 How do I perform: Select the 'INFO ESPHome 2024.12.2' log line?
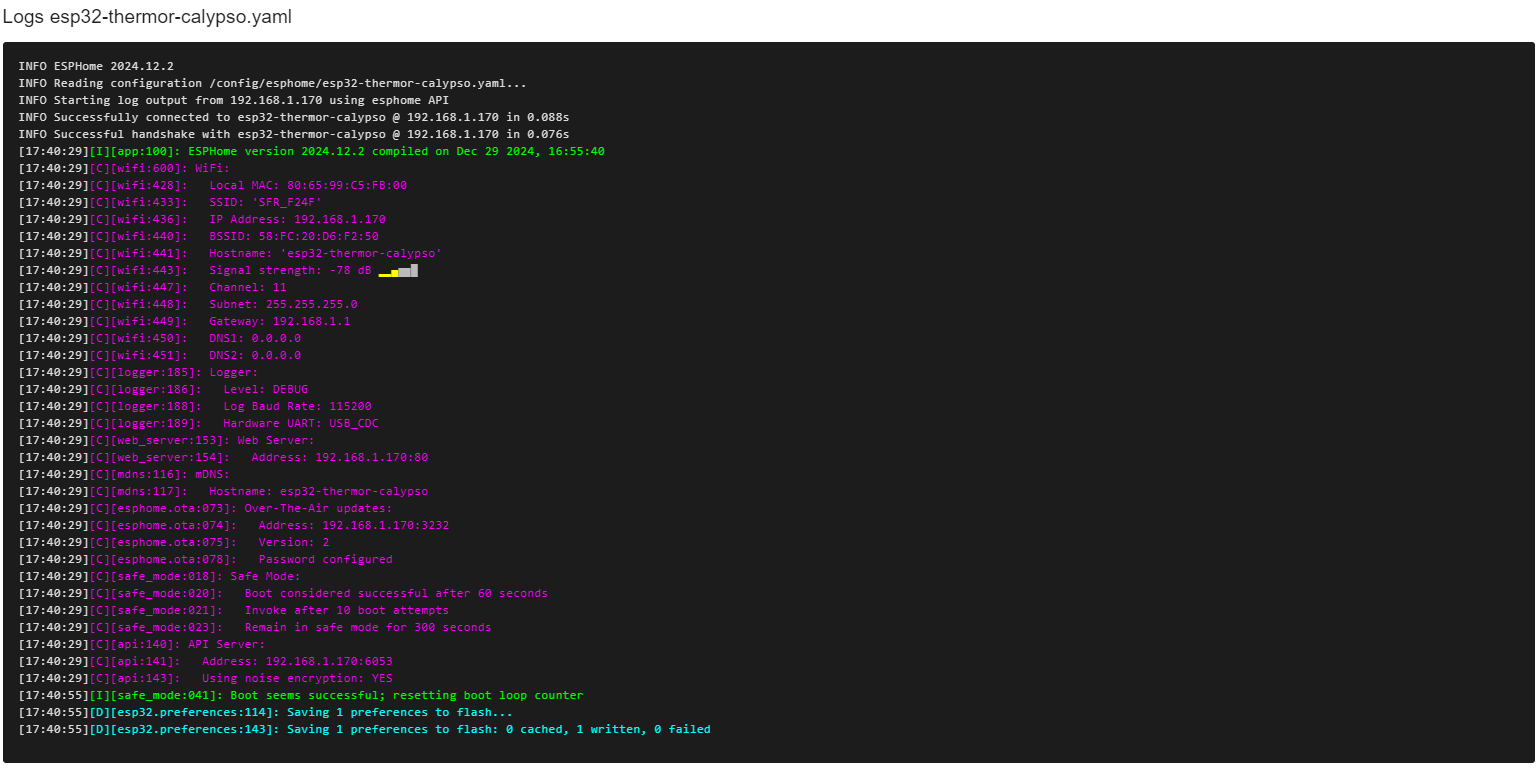(96, 66)
